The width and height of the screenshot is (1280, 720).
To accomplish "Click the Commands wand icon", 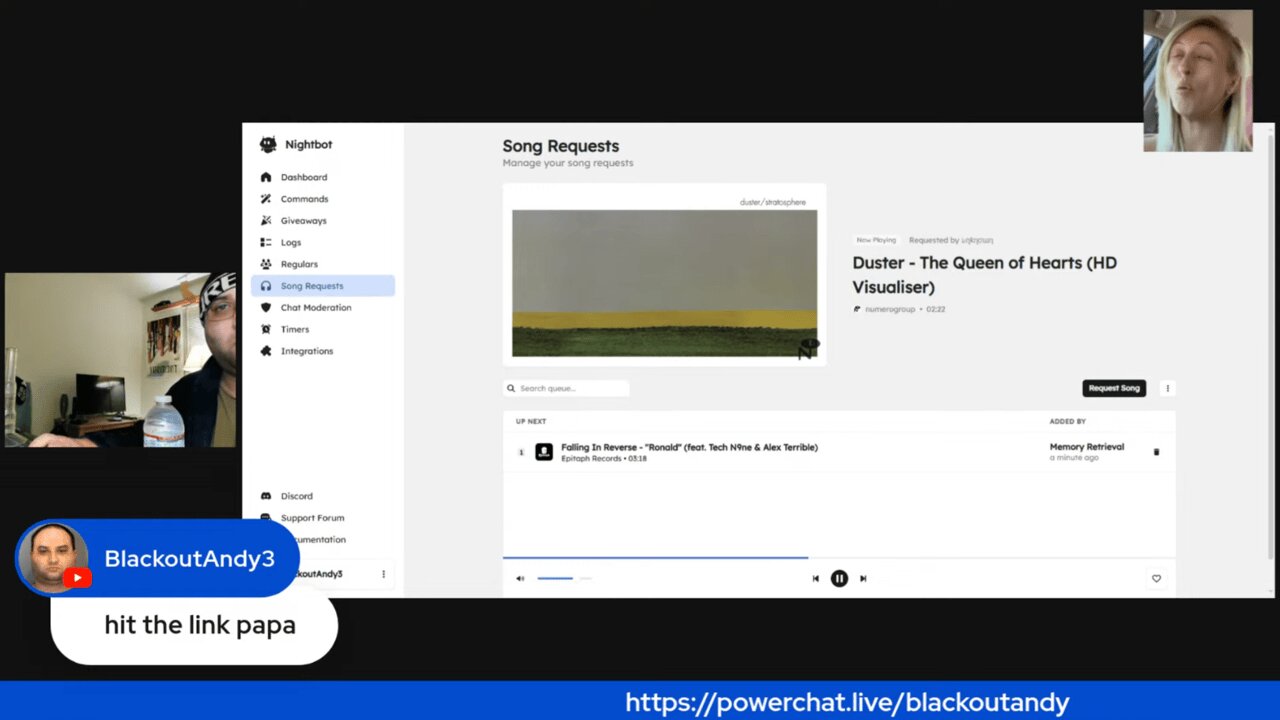I will (x=266, y=199).
